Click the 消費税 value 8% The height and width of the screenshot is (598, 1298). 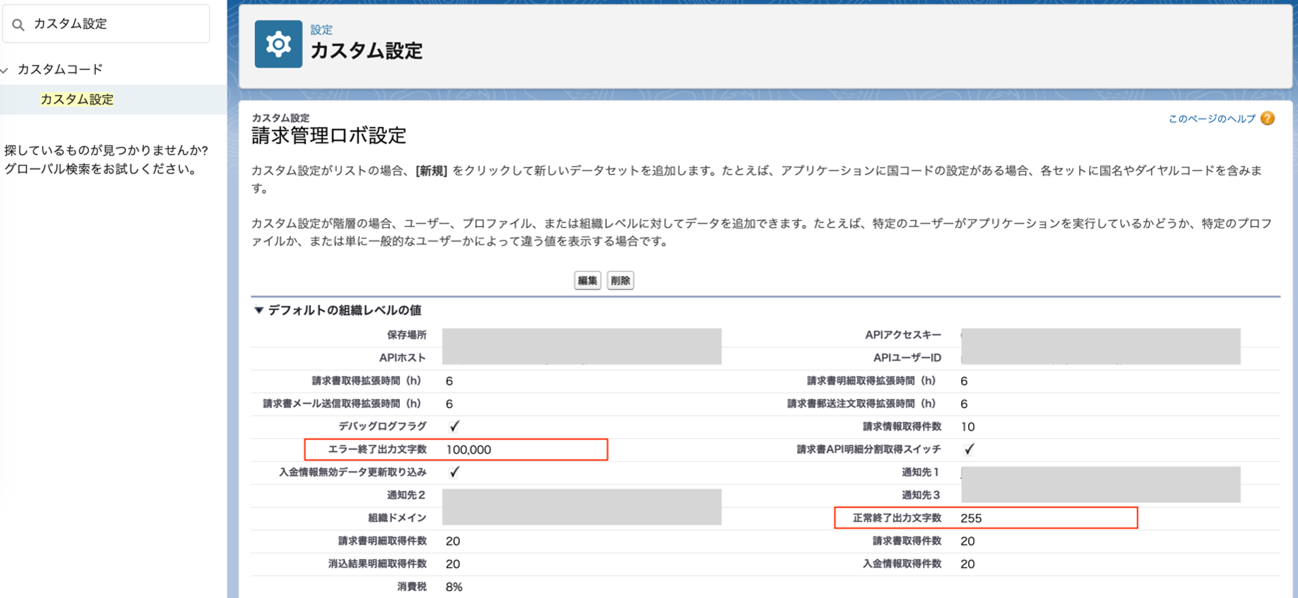pos(454,587)
